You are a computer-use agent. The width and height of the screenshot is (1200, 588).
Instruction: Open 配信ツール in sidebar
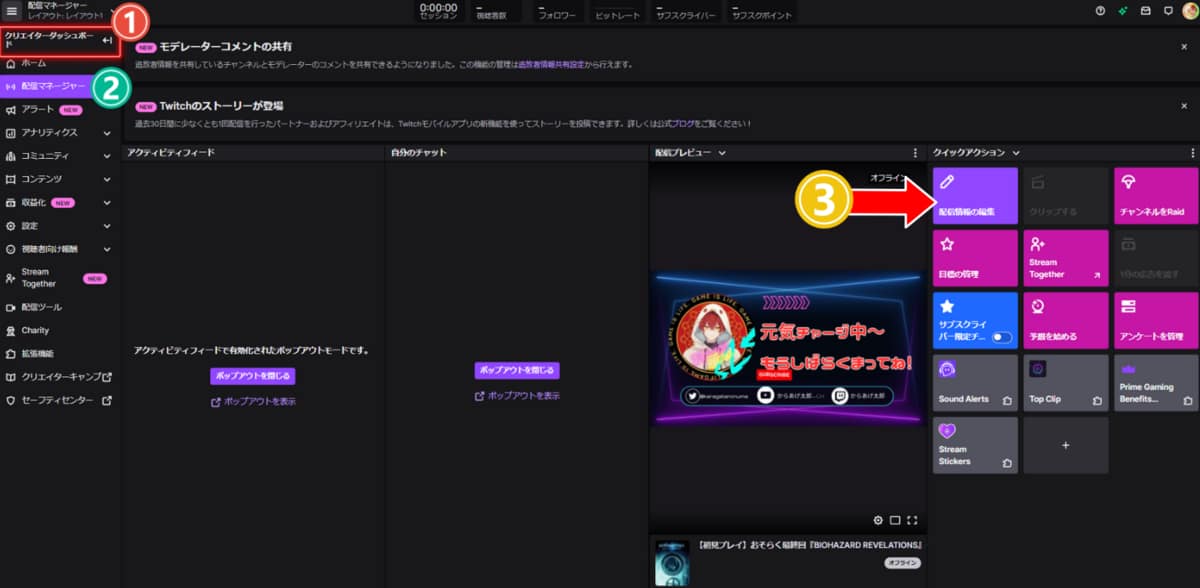coord(60,307)
